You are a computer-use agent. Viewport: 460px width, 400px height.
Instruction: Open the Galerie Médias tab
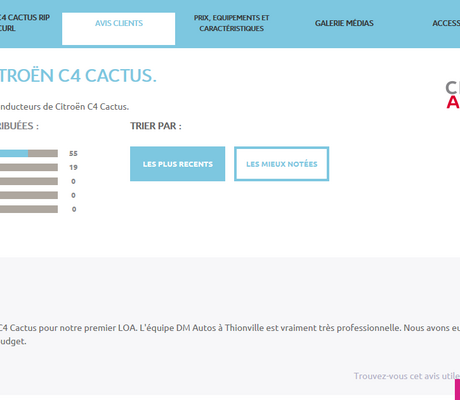344,23
